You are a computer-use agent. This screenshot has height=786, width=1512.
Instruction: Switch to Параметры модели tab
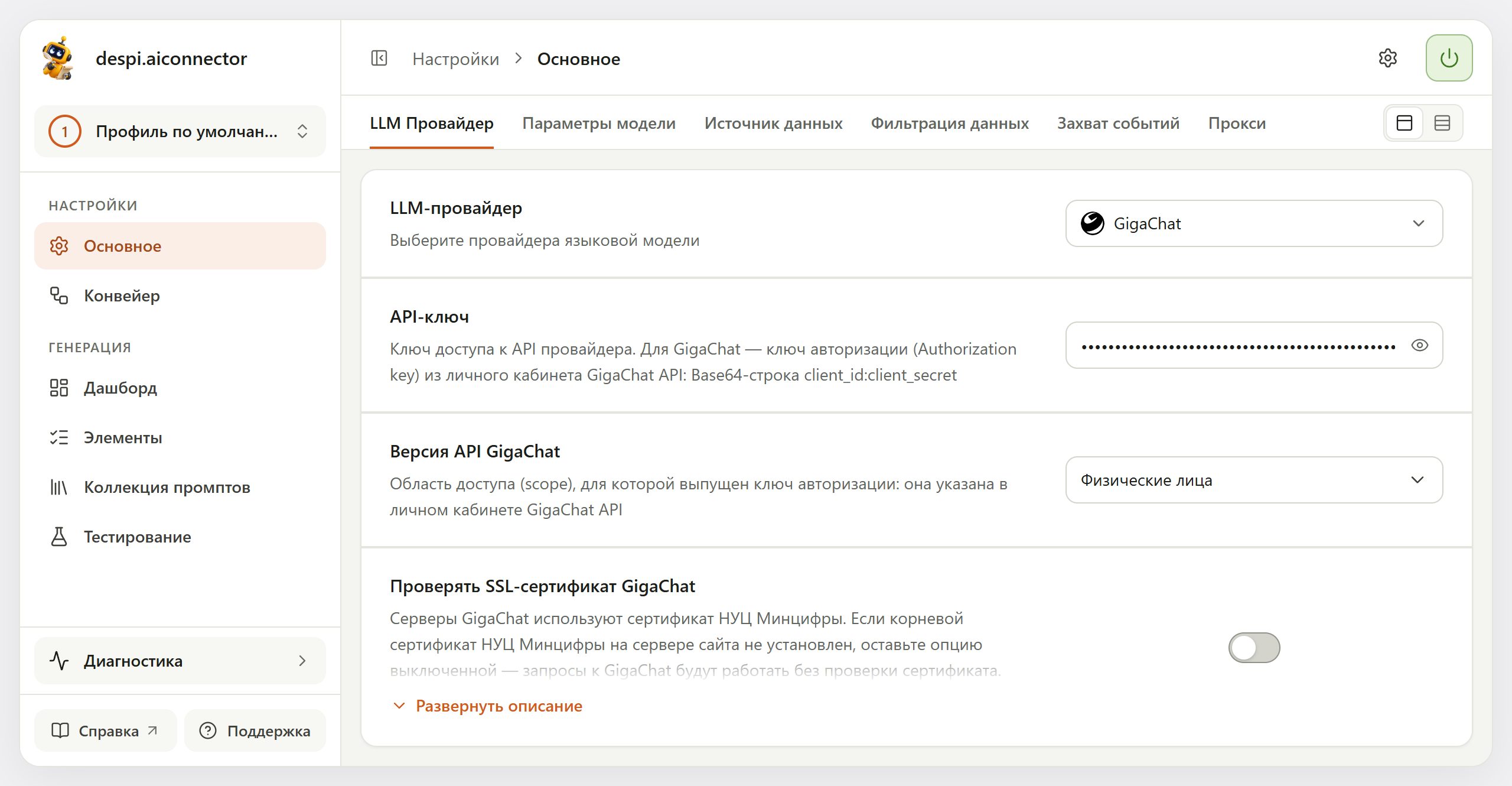coord(599,124)
